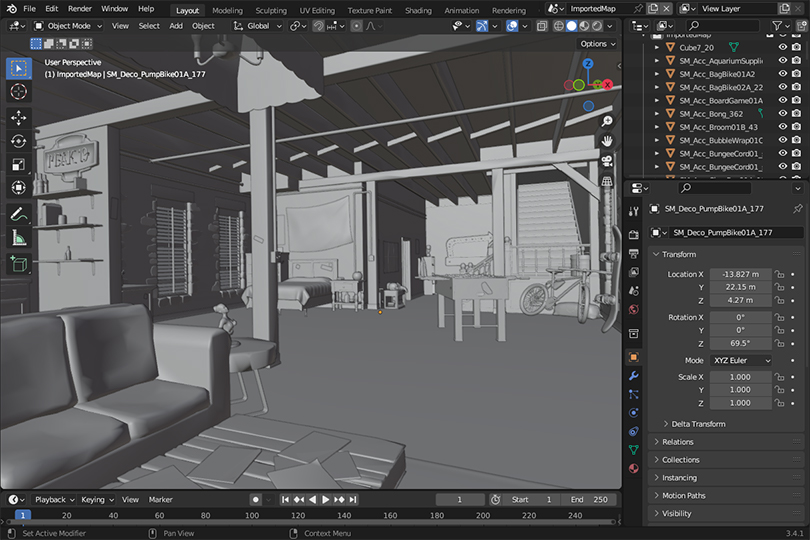Select the Add Cube tool
The width and height of the screenshot is (810, 540).
click(x=19, y=264)
